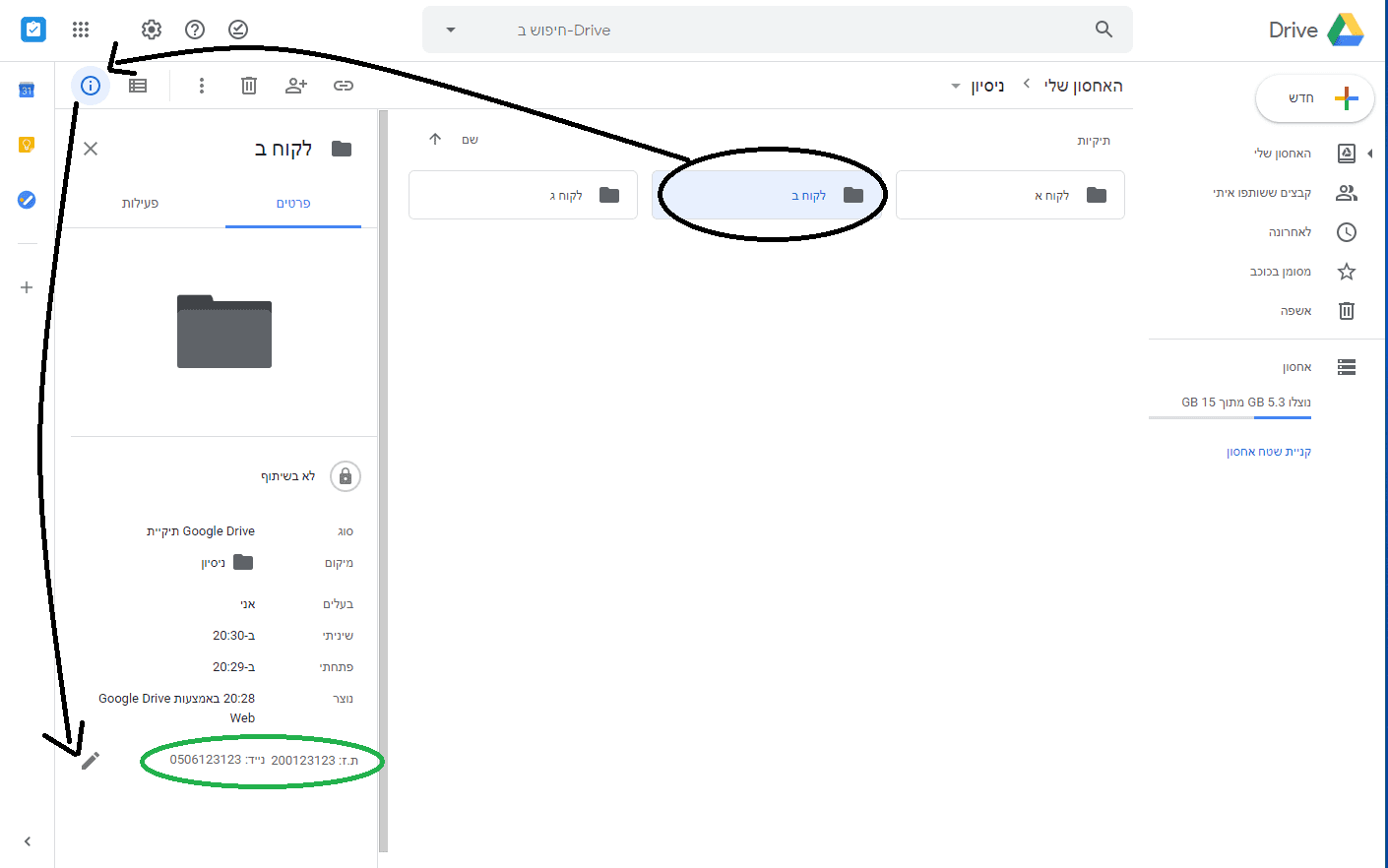Open the Calendar side panel icon
1388x868 pixels.
click(x=27, y=90)
